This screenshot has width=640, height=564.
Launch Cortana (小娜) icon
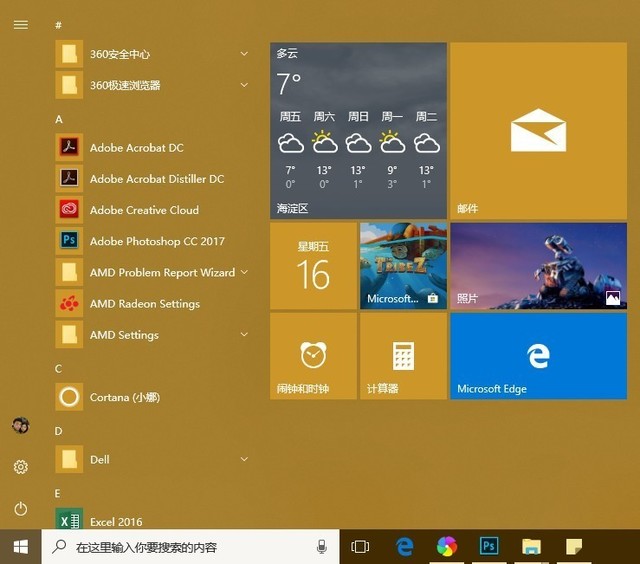[69, 397]
